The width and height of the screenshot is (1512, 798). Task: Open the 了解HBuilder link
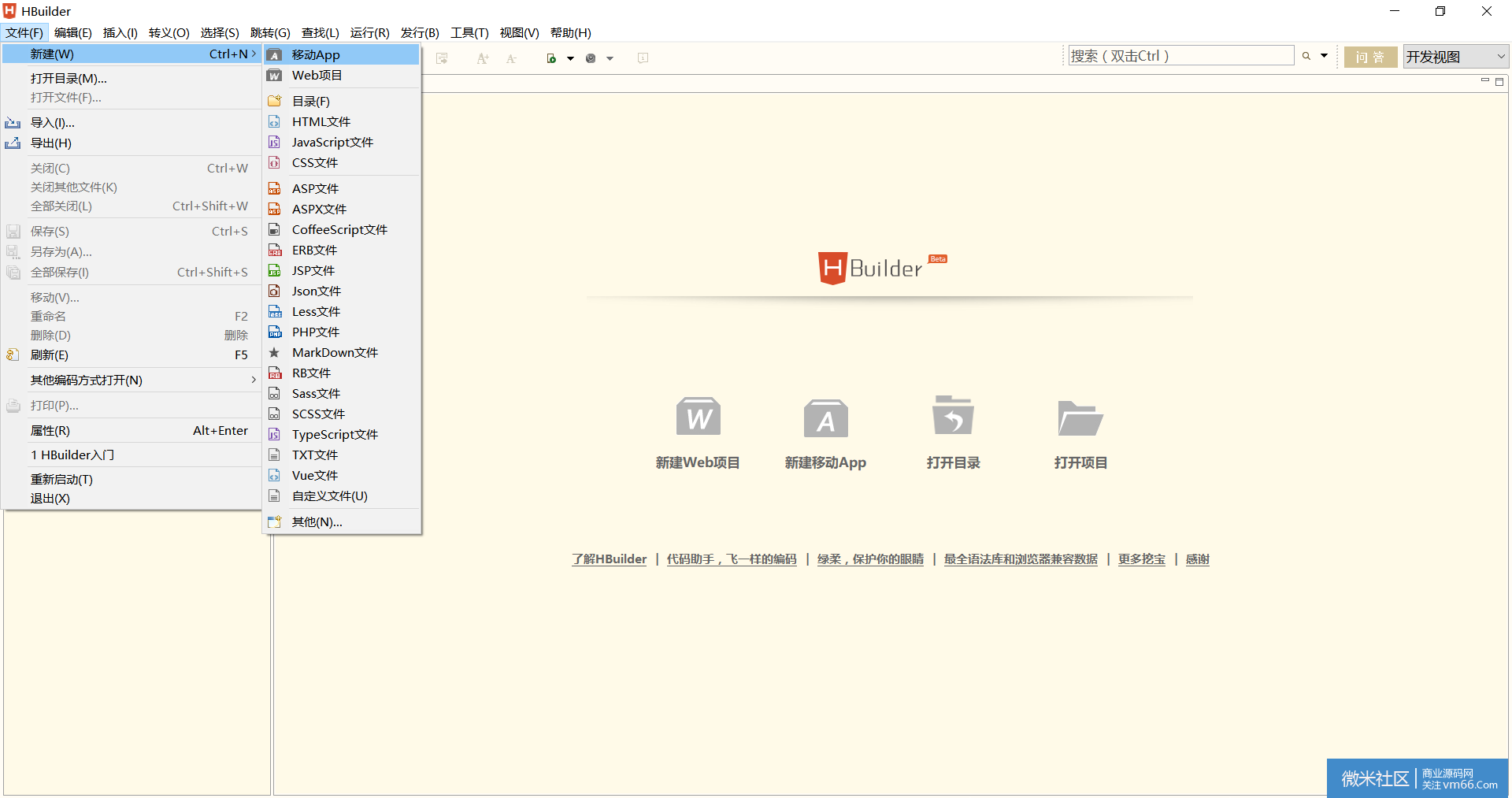(609, 559)
